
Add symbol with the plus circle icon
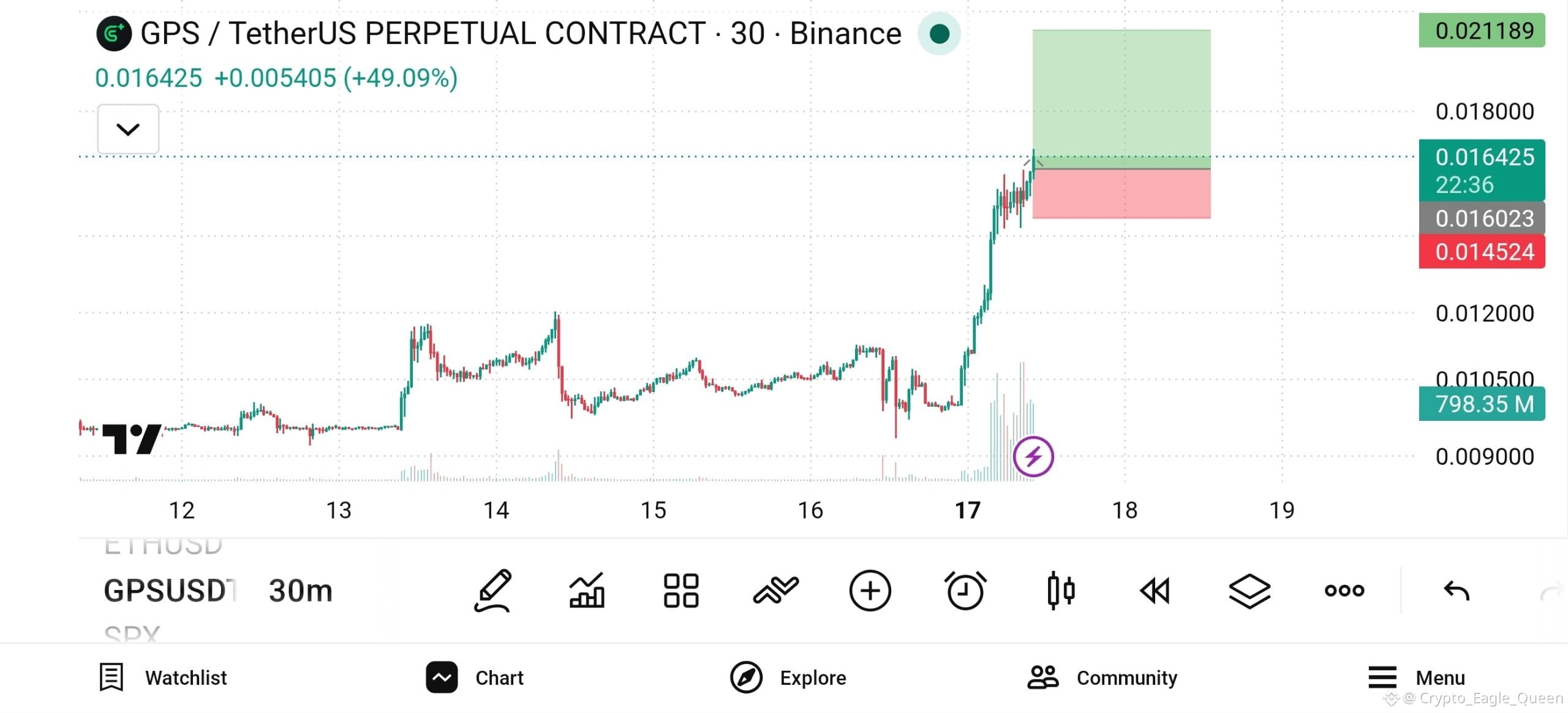tap(870, 590)
